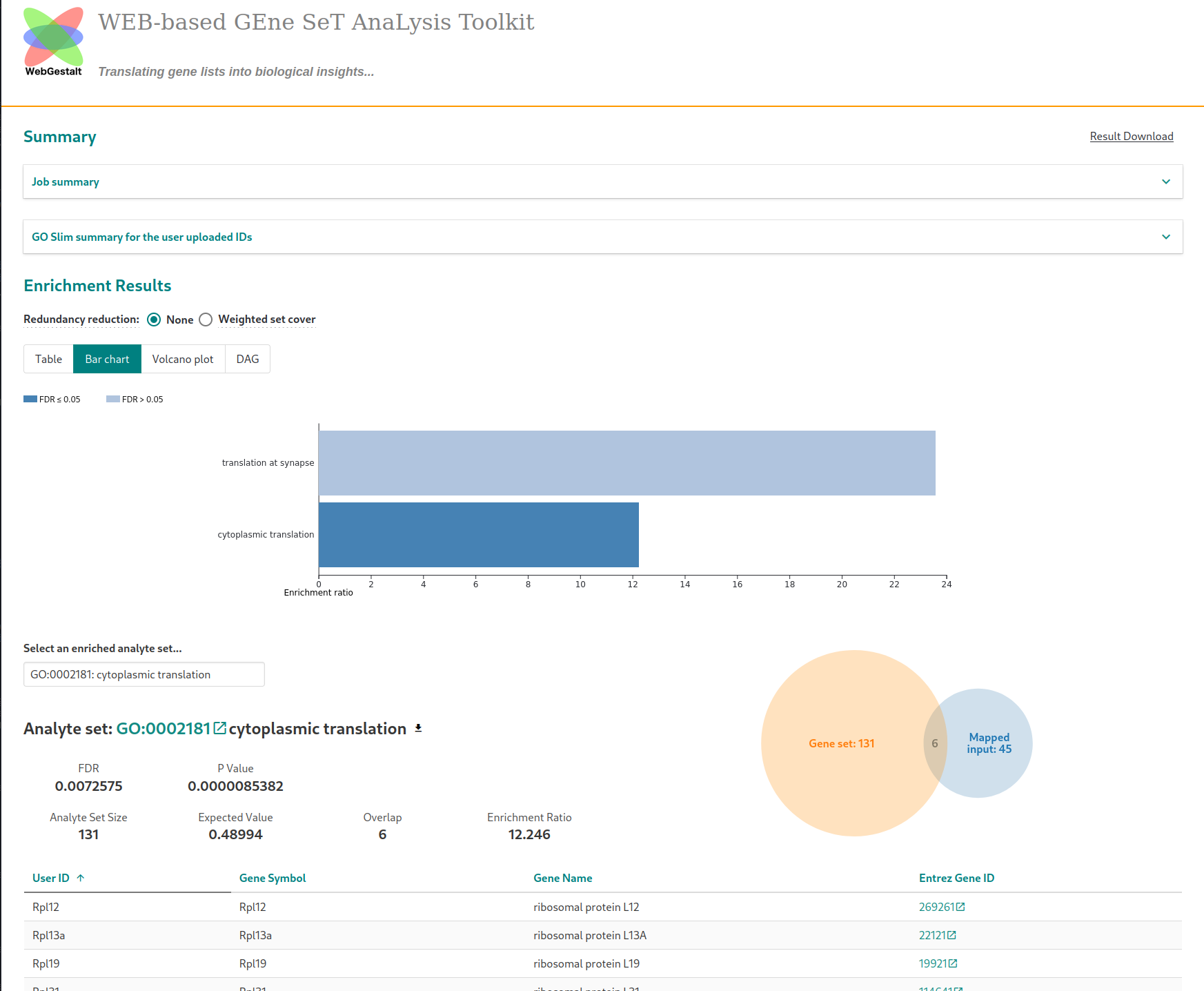This screenshot has height=991, width=1204.
Task: Click the 'translation at synapse' axis label
Action: click(x=268, y=463)
